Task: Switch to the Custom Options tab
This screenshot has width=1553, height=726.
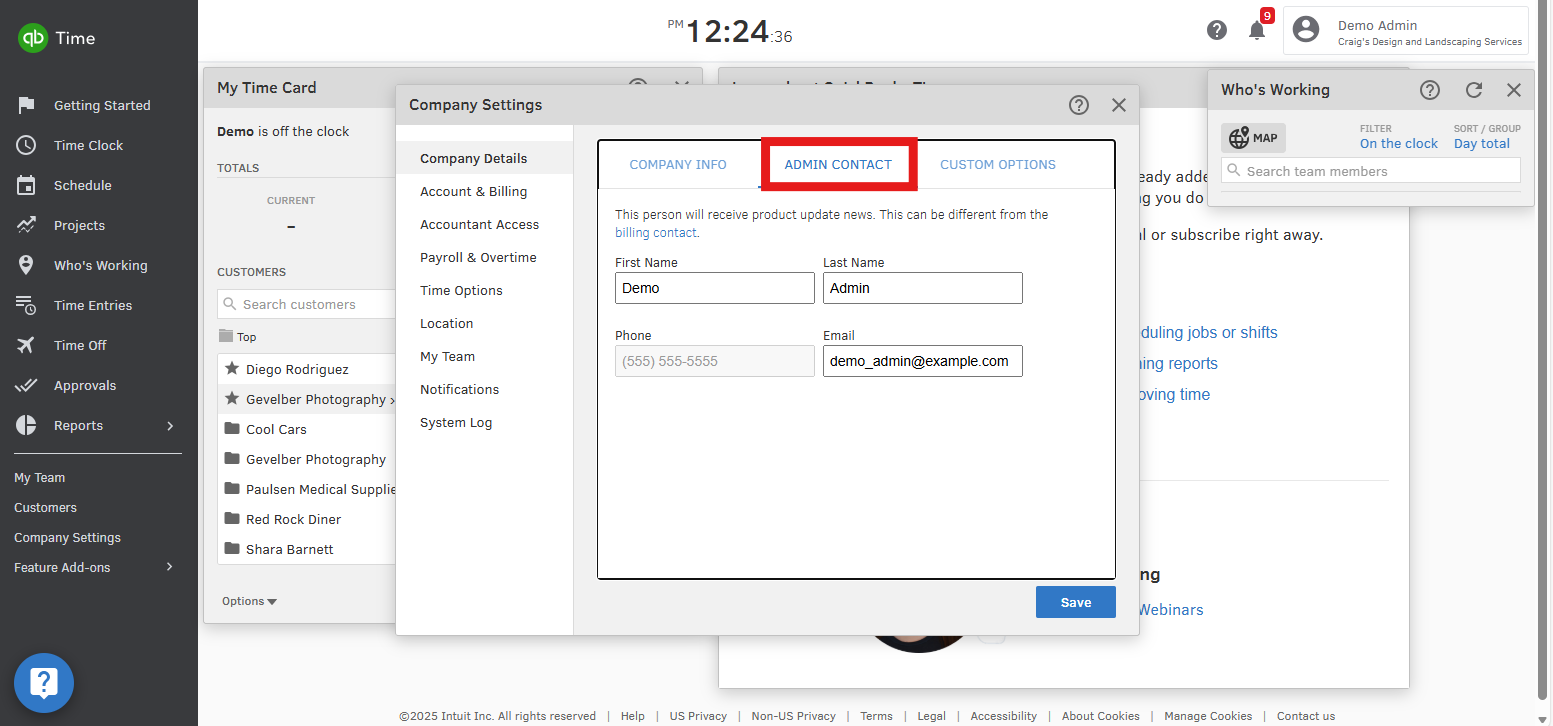Action: tap(997, 165)
